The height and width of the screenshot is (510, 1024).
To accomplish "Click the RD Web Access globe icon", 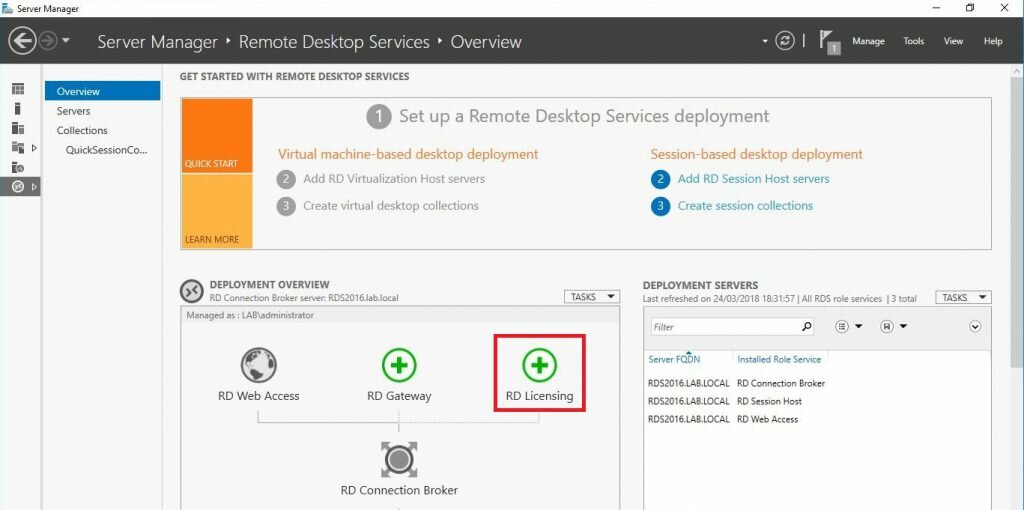I will pos(259,364).
